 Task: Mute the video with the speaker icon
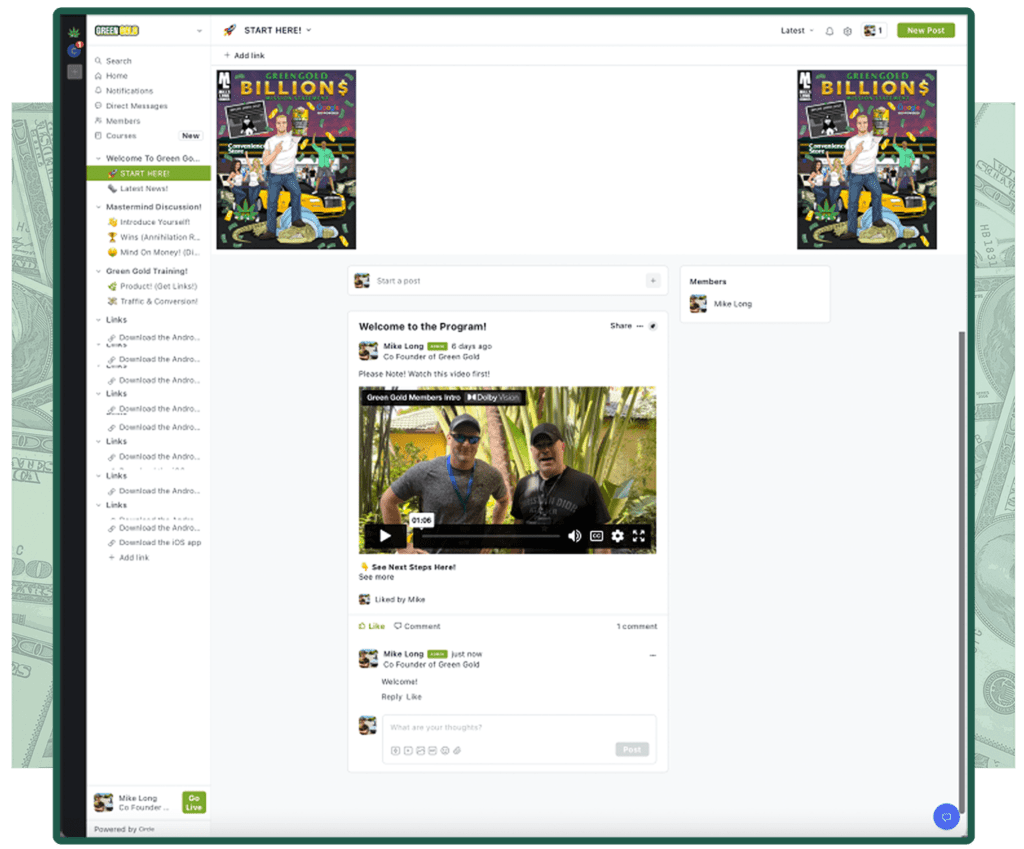575,536
